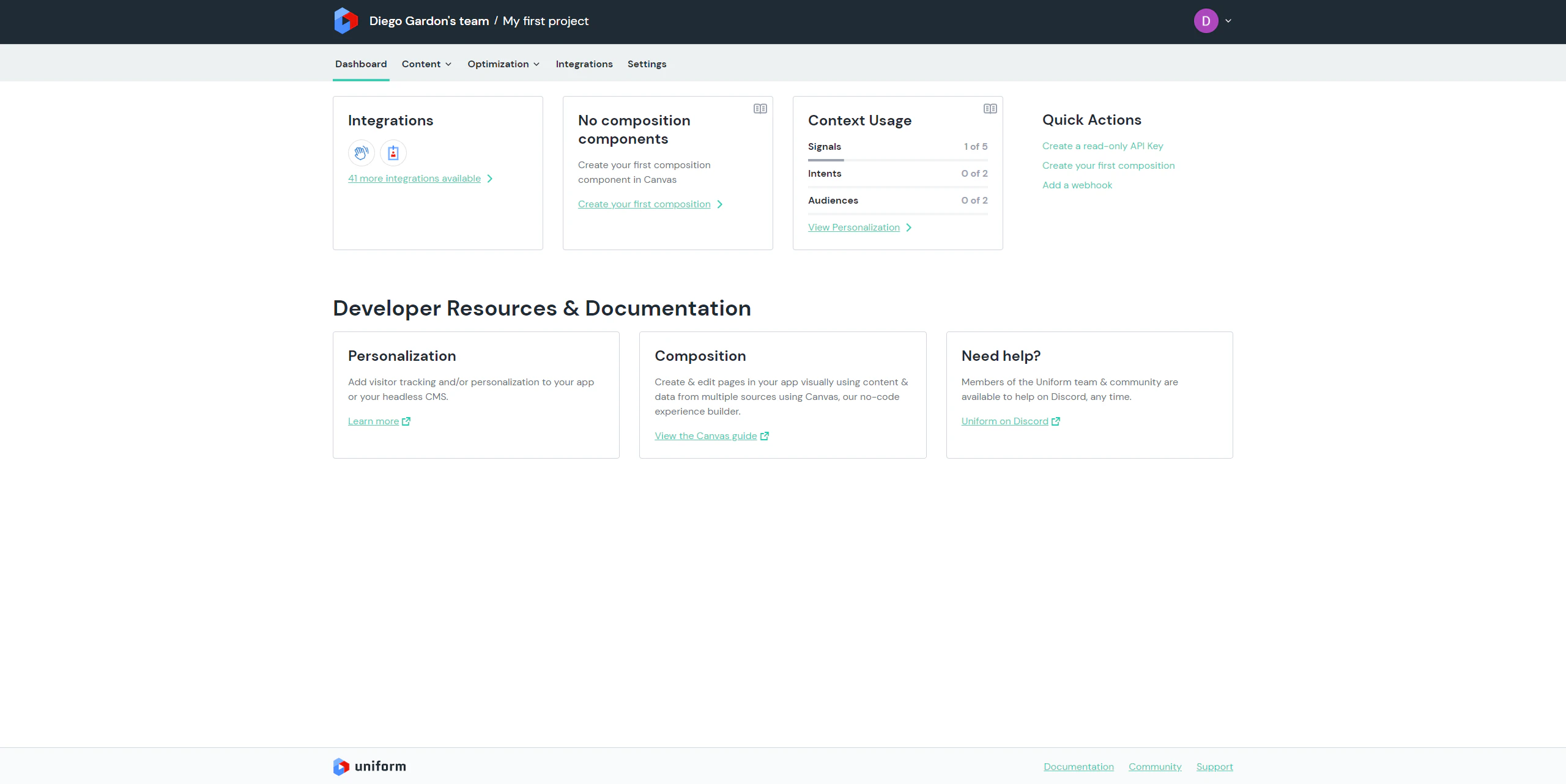The height and width of the screenshot is (784, 1566).
Task: Click 41 more integrations available link
Action: click(x=413, y=178)
